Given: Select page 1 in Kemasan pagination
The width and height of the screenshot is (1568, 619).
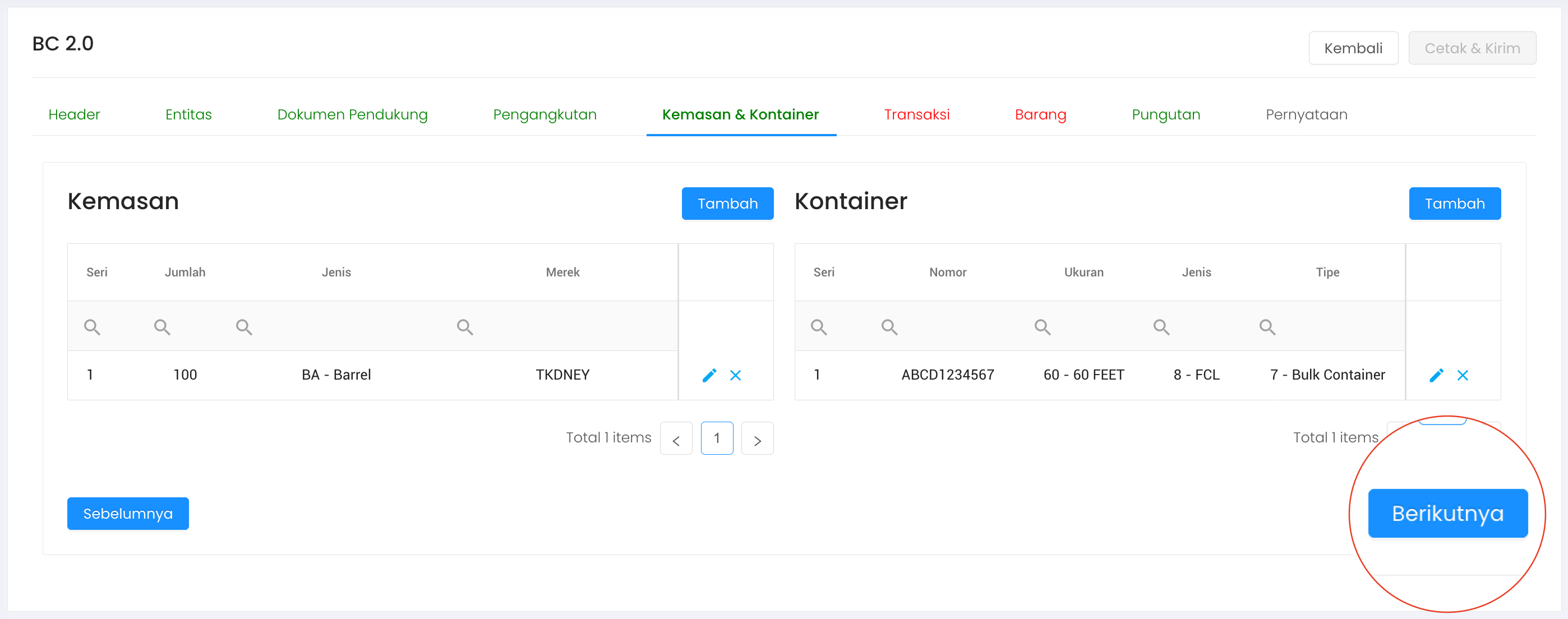Looking at the screenshot, I should (717, 438).
